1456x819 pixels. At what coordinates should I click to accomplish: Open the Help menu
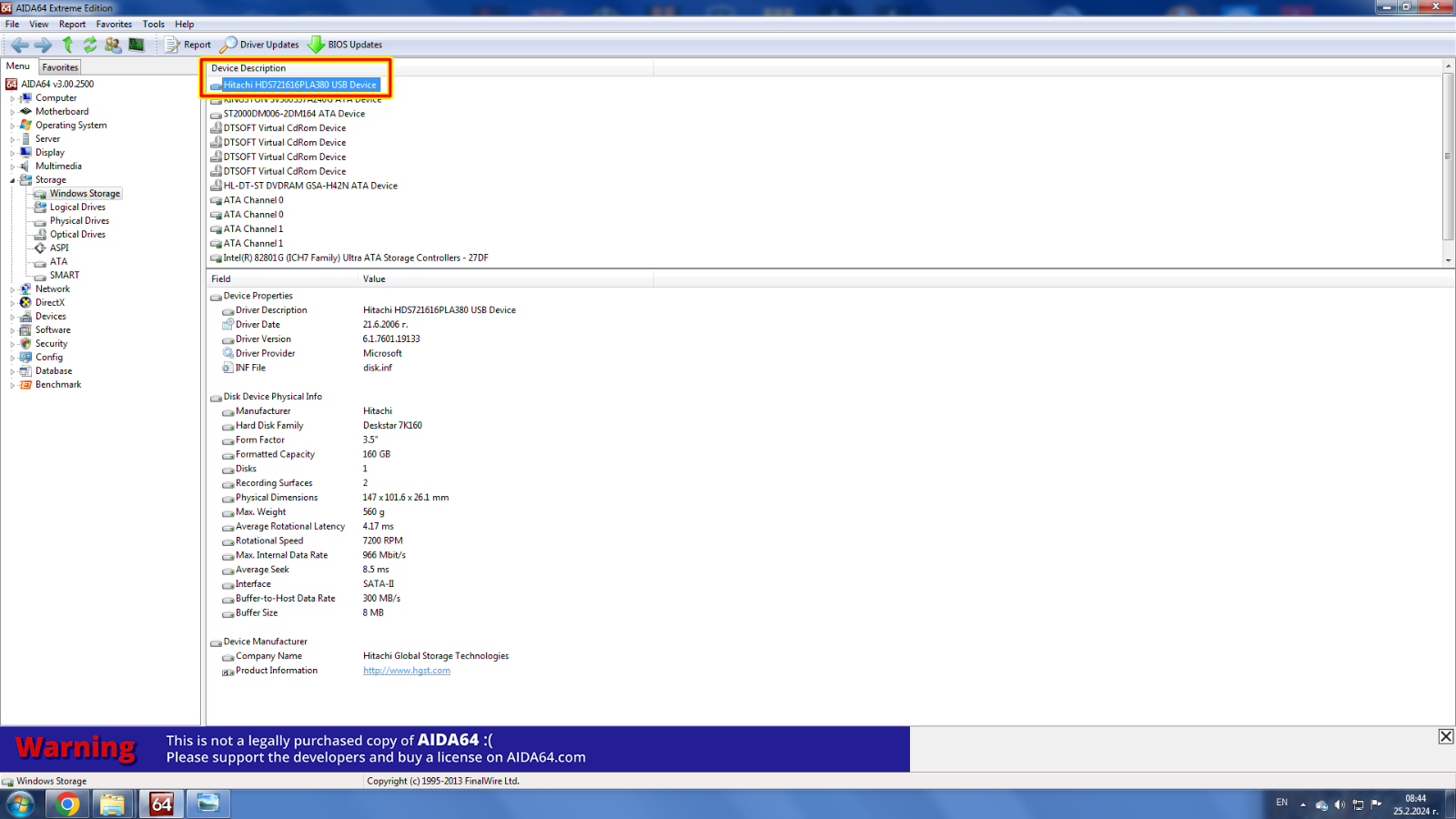coord(185,25)
